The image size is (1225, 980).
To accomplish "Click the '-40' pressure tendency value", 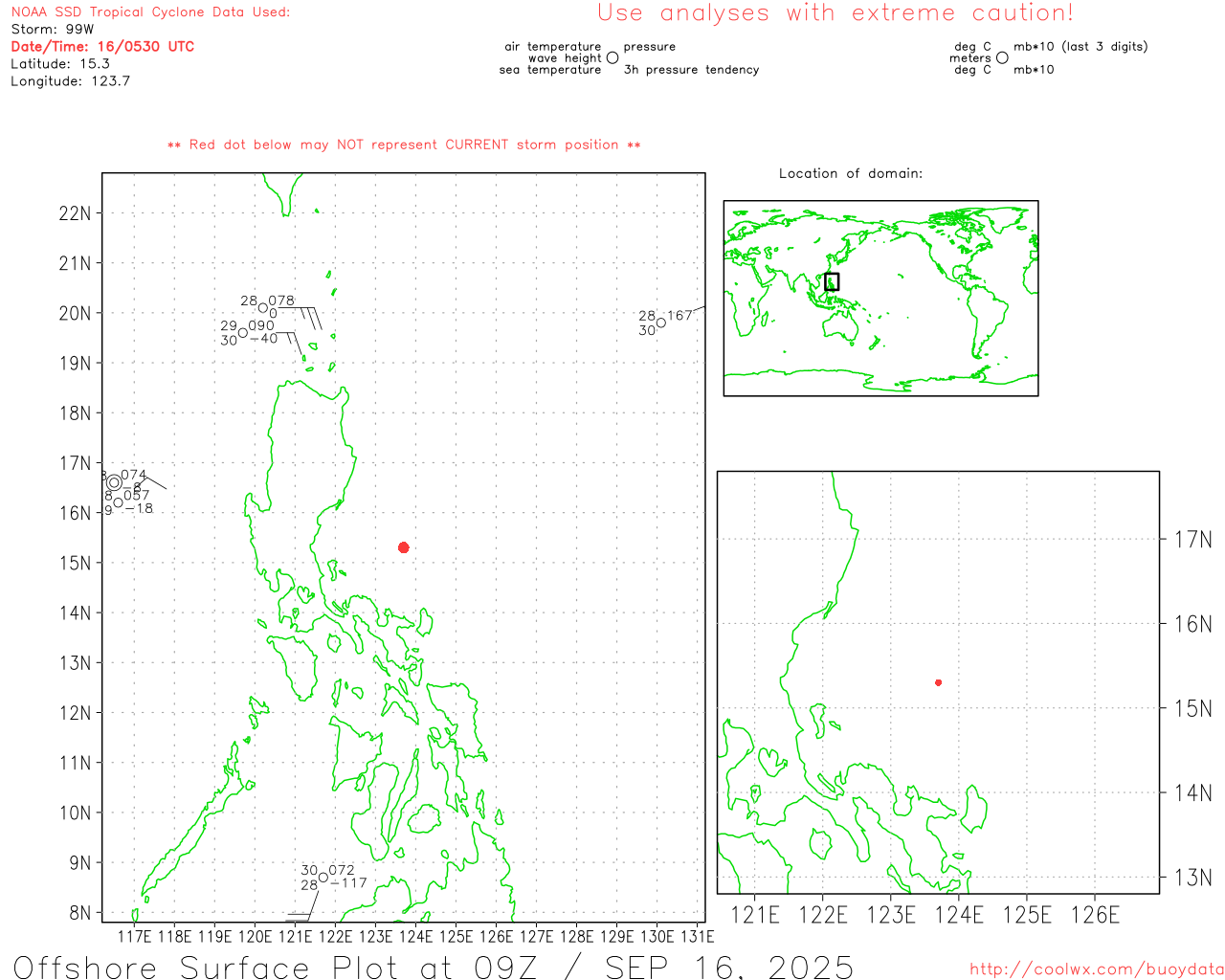I will (x=263, y=339).
